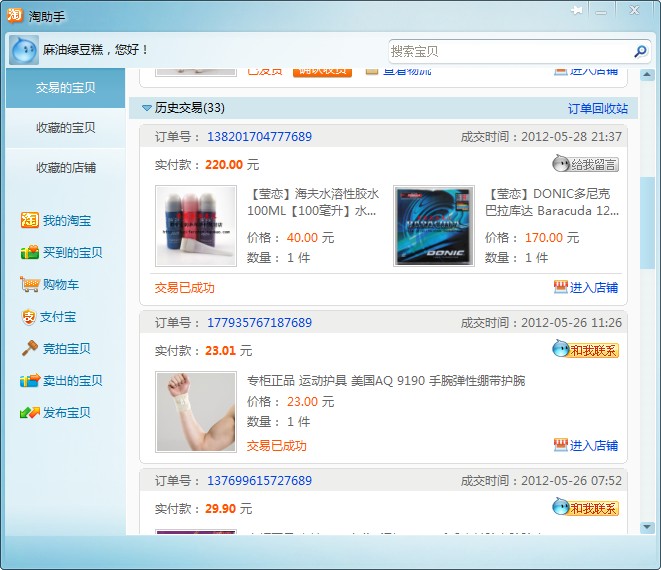Click Wangwang icon in 给我留言 button
This screenshot has width=661, height=570.
pos(561,164)
